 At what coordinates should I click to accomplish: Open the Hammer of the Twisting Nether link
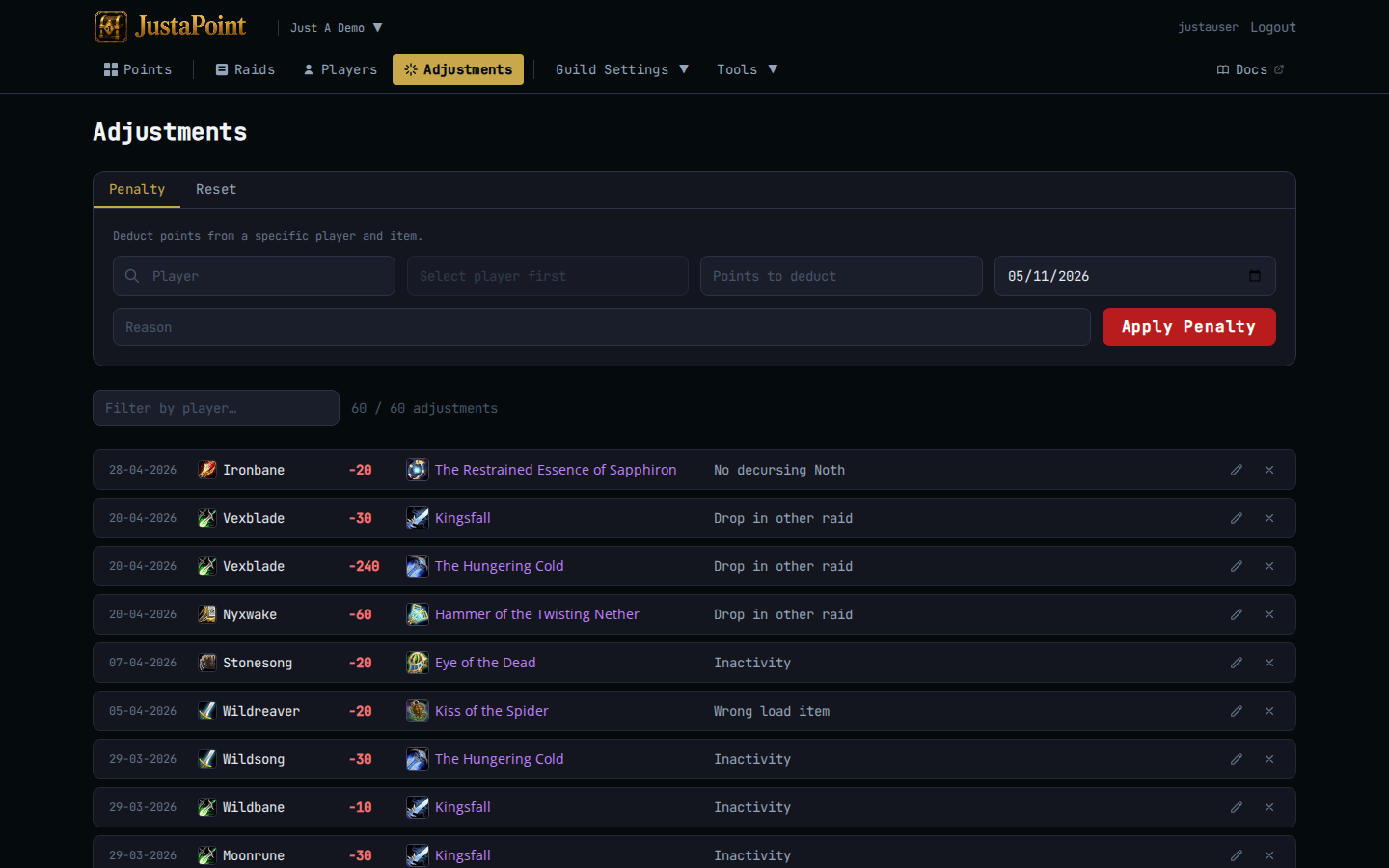click(536, 614)
